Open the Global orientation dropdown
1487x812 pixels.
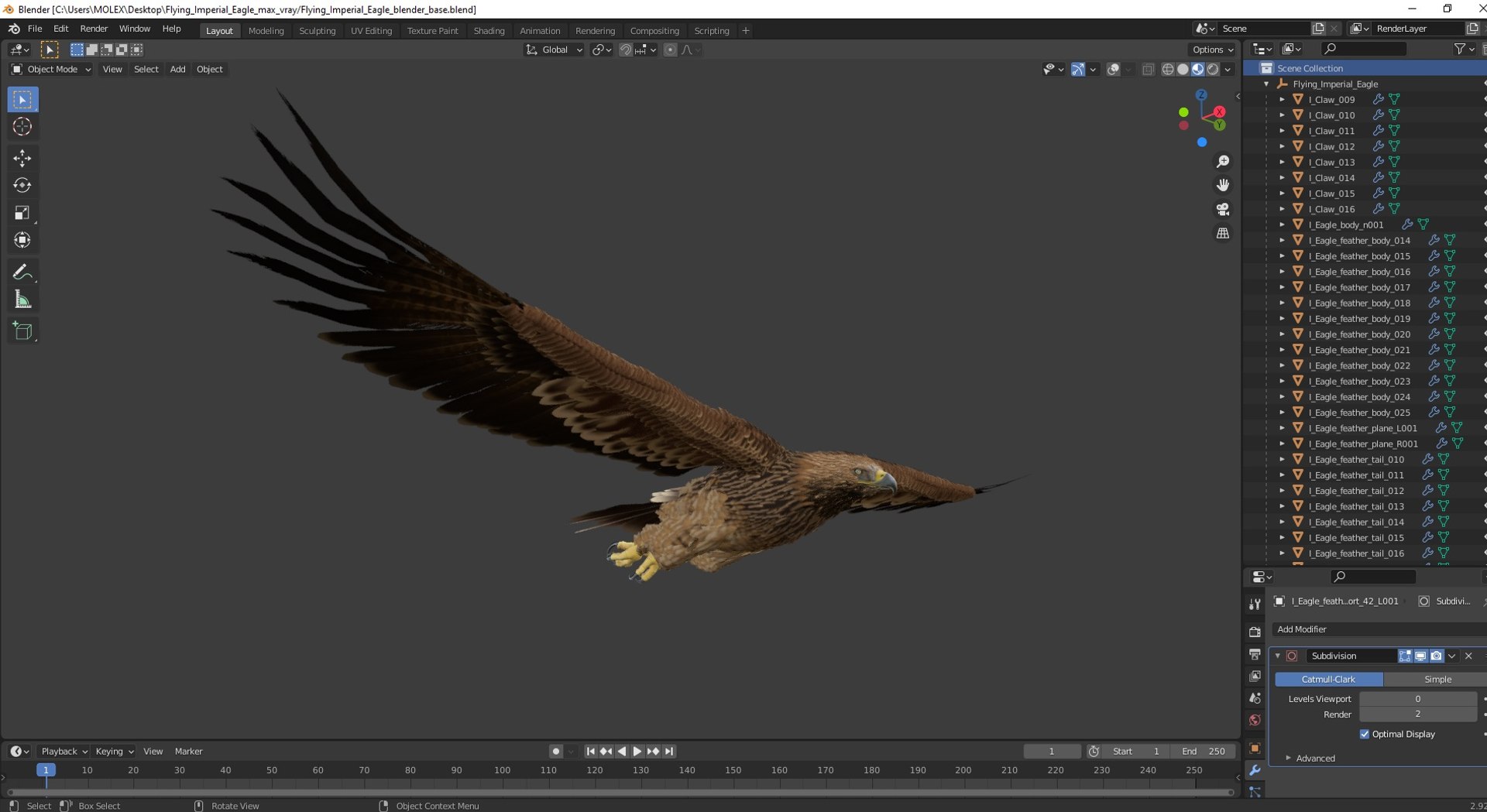point(554,50)
